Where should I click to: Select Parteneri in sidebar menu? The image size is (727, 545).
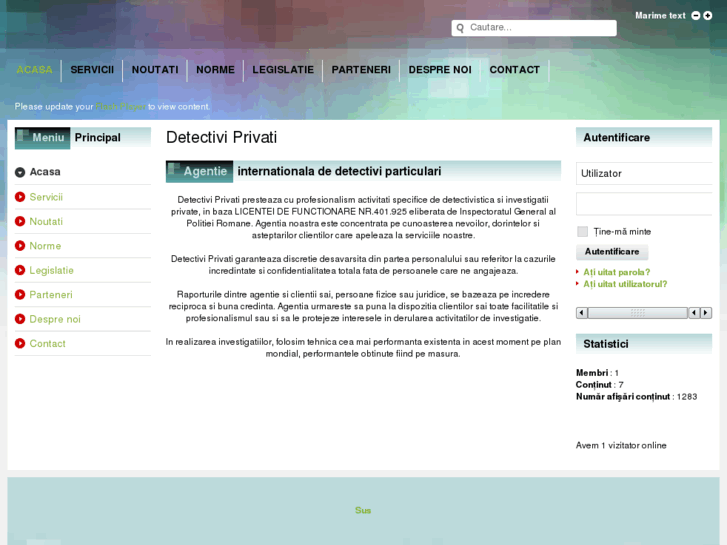pyautogui.click(x=51, y=295)
